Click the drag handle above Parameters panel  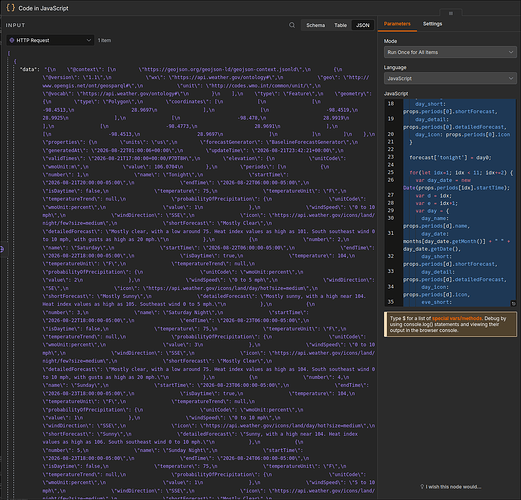tap(451, 13)
